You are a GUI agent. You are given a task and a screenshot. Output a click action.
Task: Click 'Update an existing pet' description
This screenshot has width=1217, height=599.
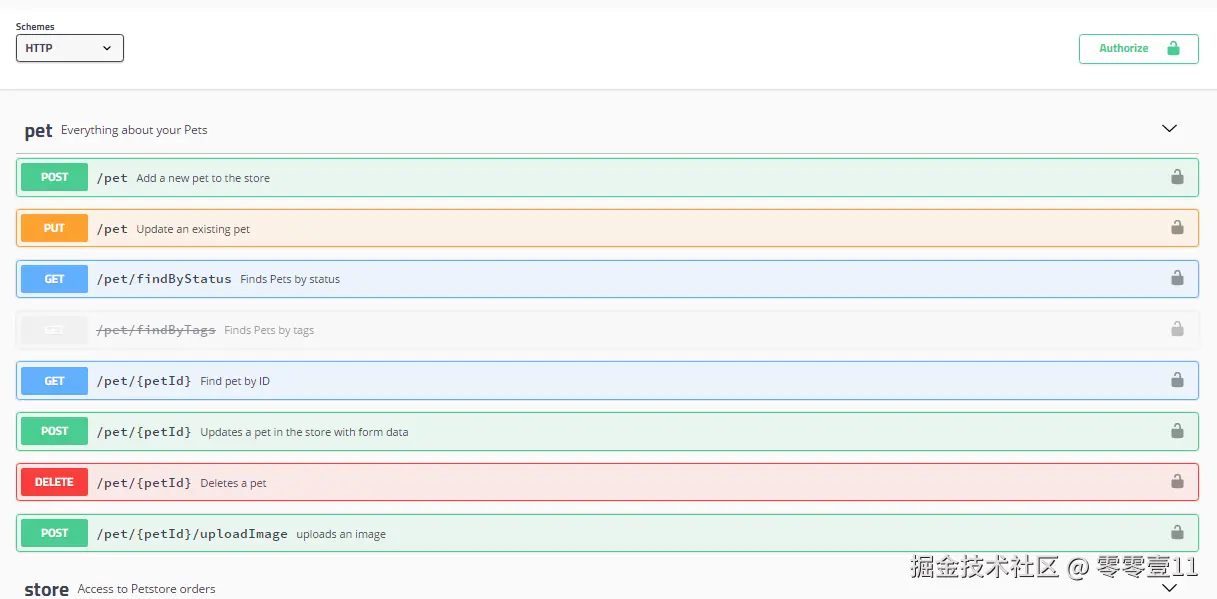pos(193,229)
